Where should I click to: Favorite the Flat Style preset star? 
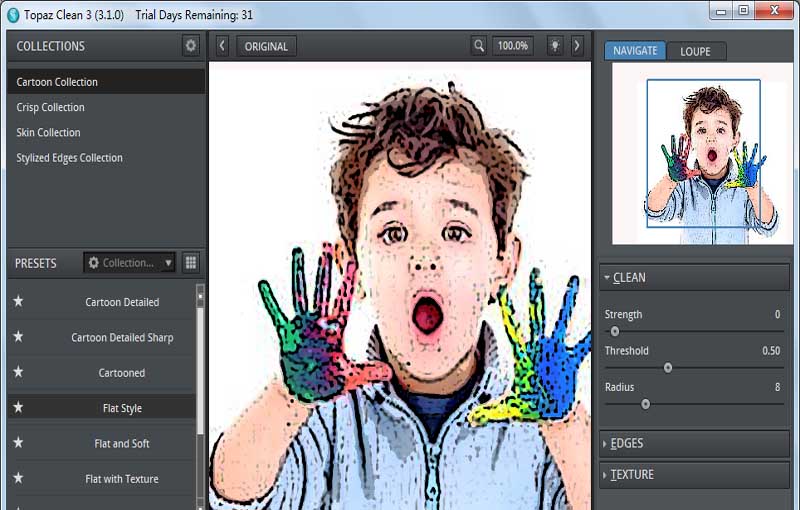(x=18, y=407)
